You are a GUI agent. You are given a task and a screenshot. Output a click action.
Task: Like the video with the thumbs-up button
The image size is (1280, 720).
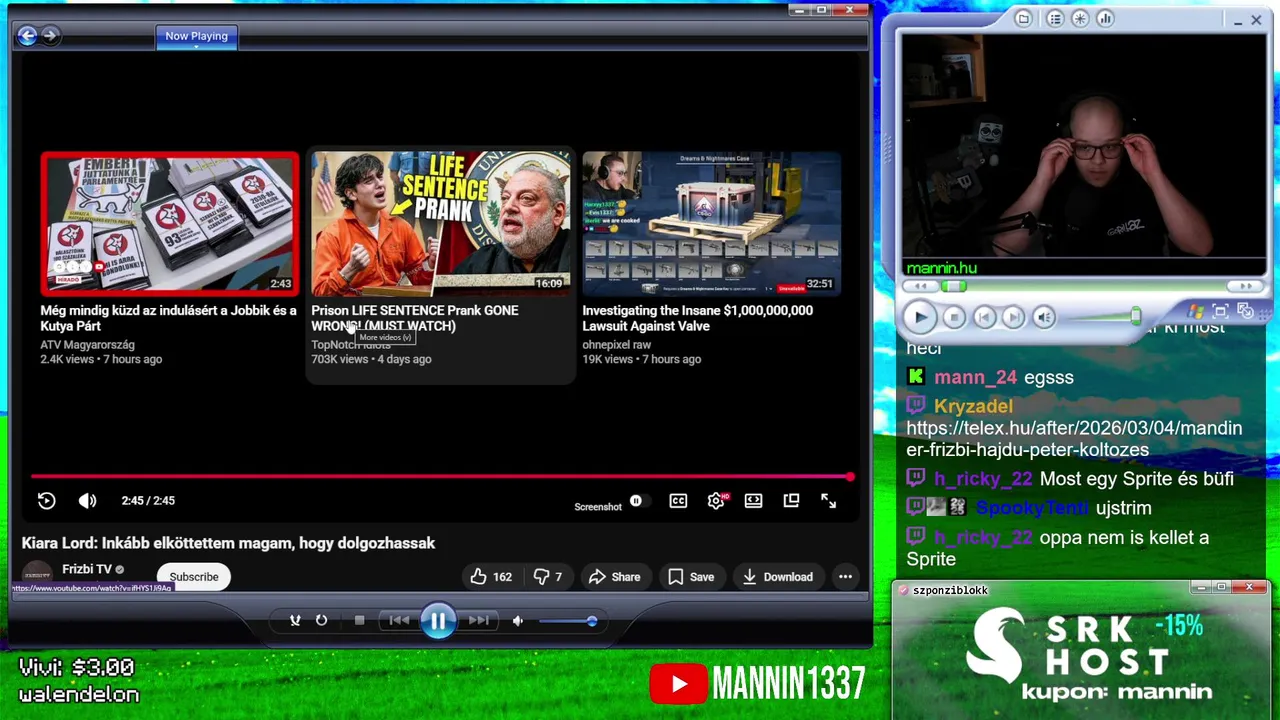pos(491,577)
